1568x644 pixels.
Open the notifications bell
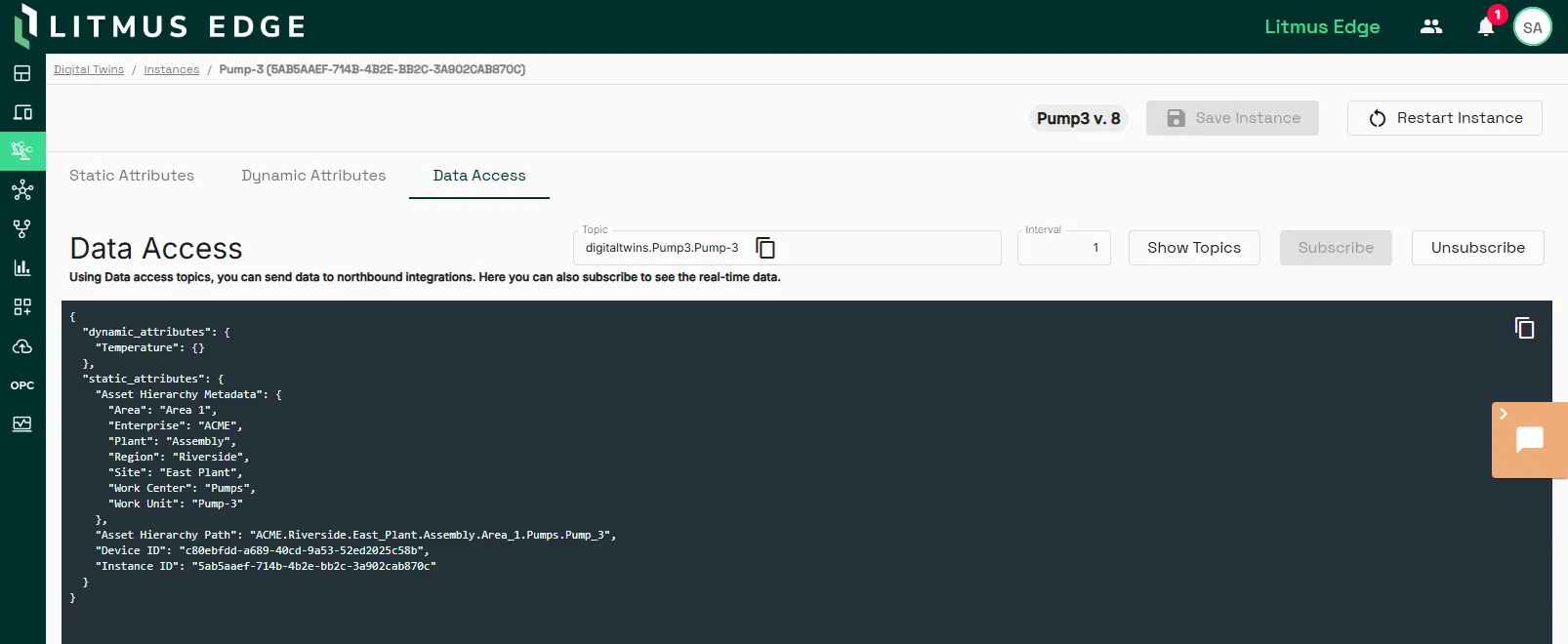tap(1486, 27)
